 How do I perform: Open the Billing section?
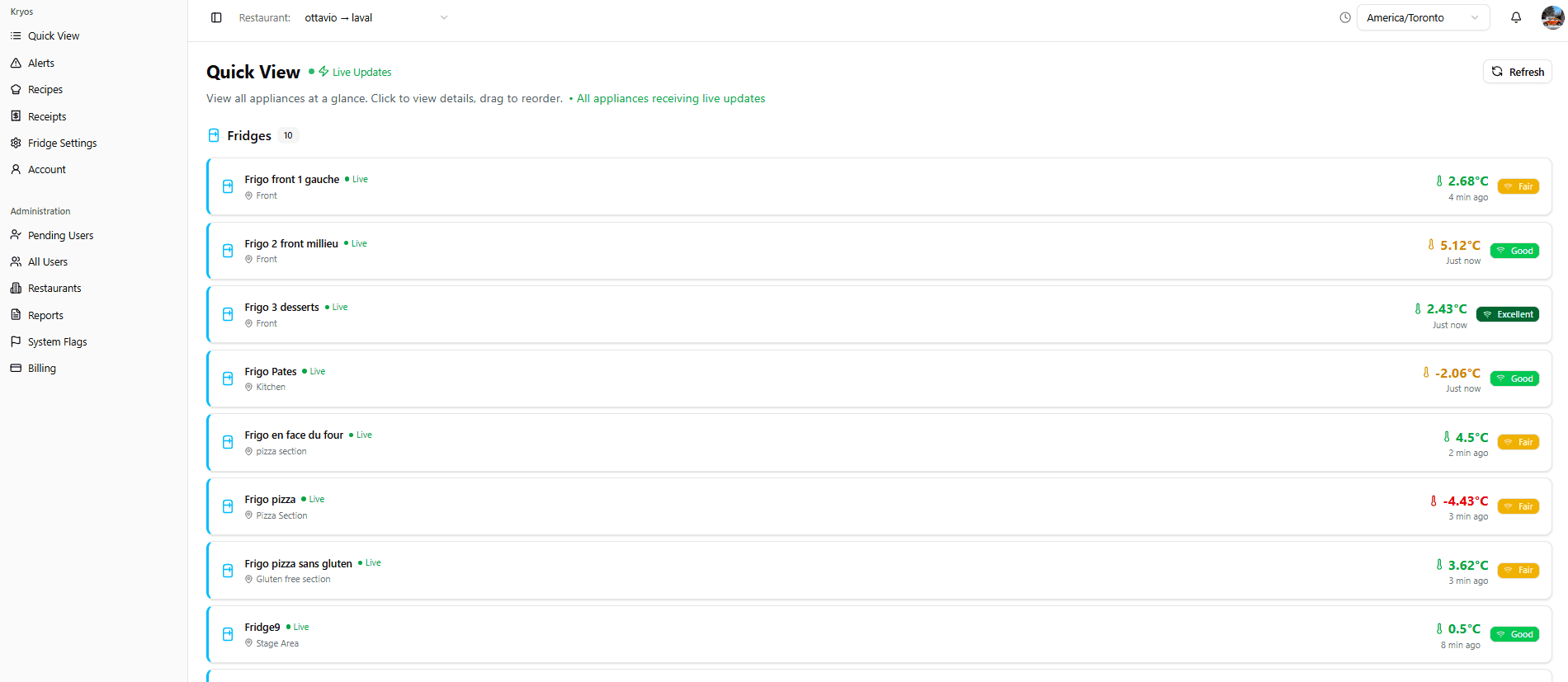(42, 369)
